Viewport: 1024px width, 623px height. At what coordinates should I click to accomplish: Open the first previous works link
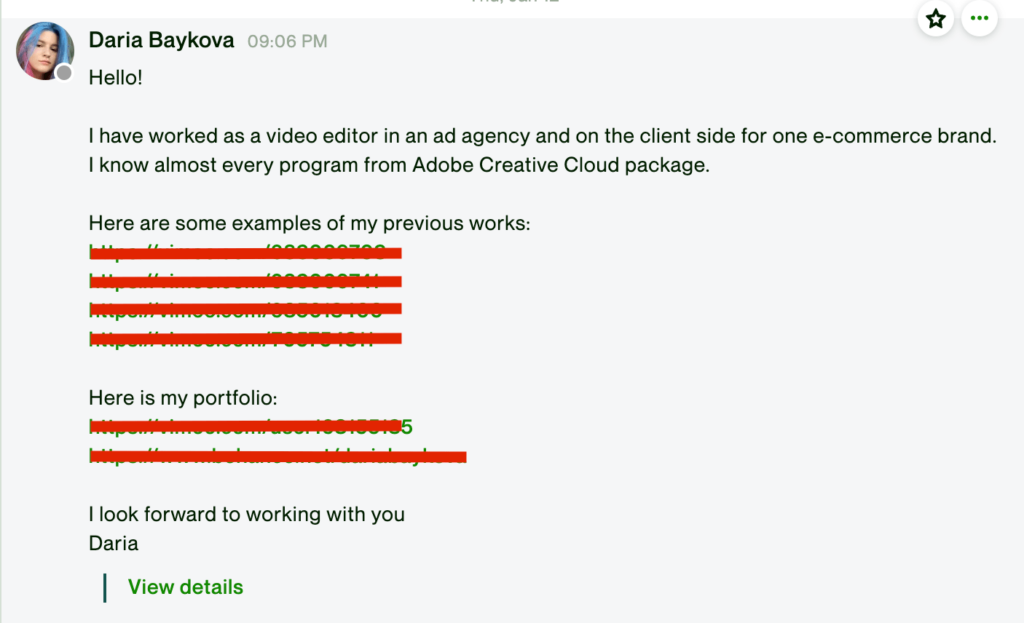point(245,252)
